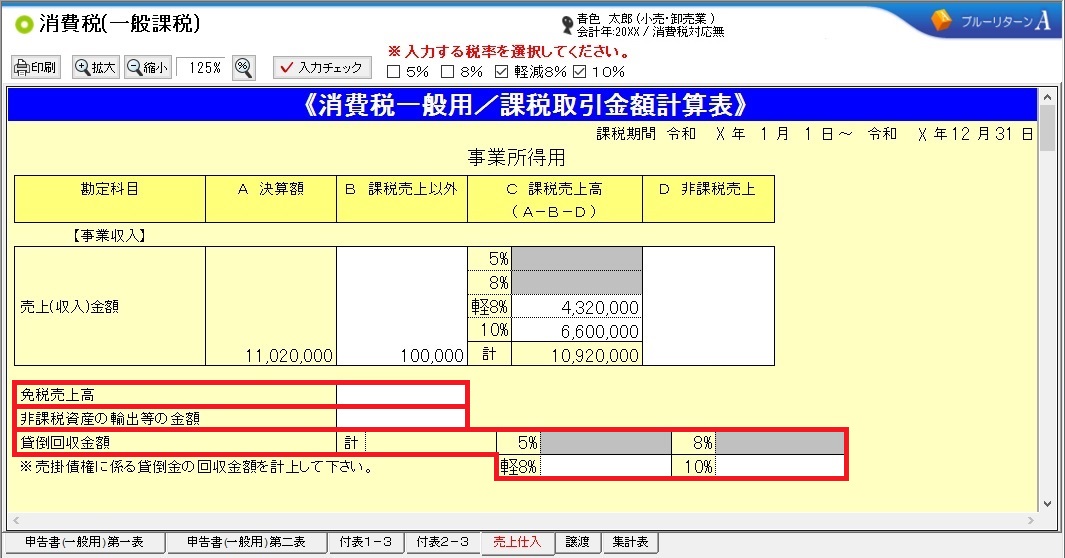Screen dimensions: 1065x558
Task: Click the horizontal scrollbar right arrow
Action: [1030, 521]
